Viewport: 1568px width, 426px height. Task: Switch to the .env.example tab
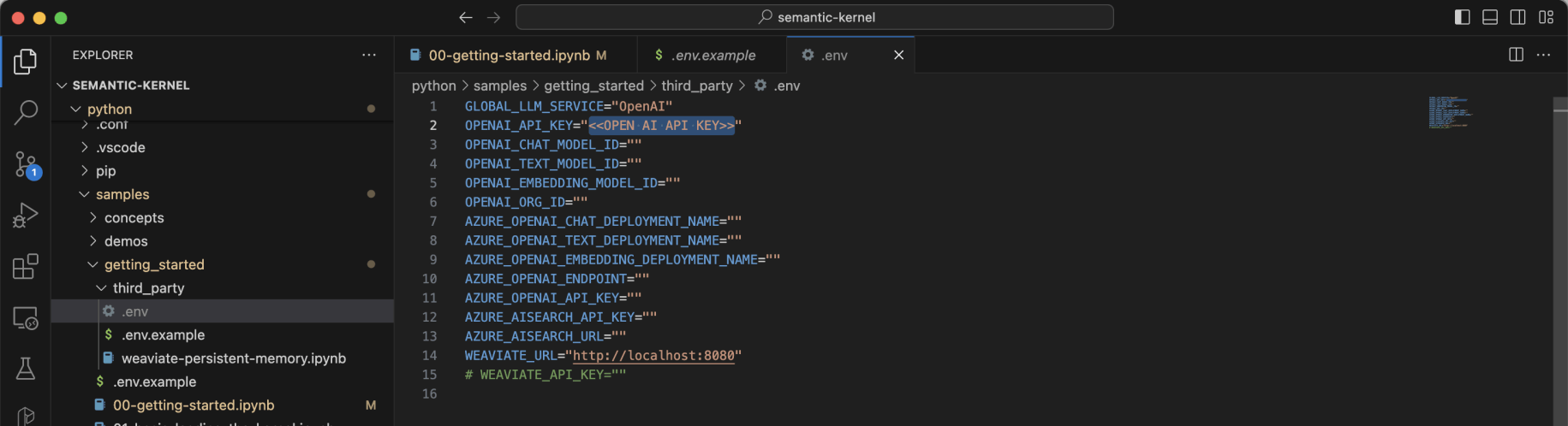pyautogui.click(x=713, y=55)
